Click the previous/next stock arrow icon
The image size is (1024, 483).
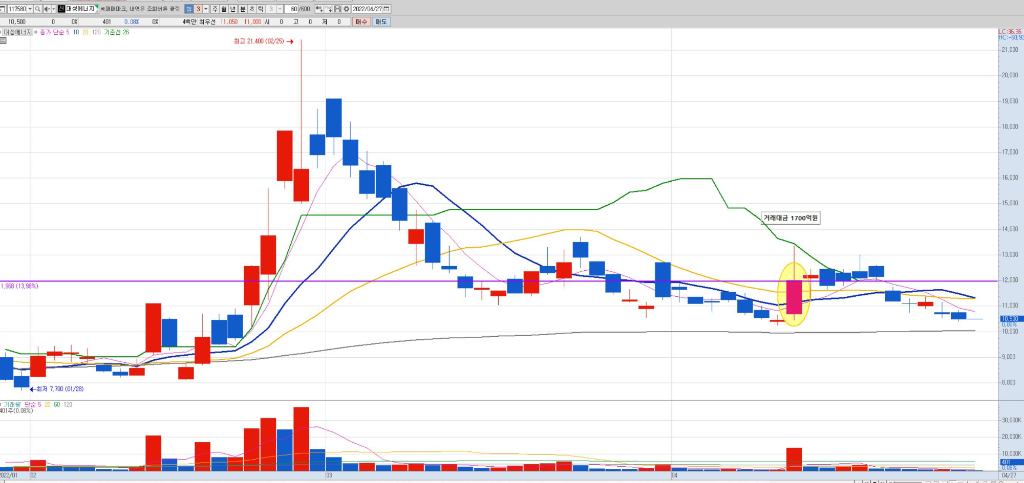(46, 9)
